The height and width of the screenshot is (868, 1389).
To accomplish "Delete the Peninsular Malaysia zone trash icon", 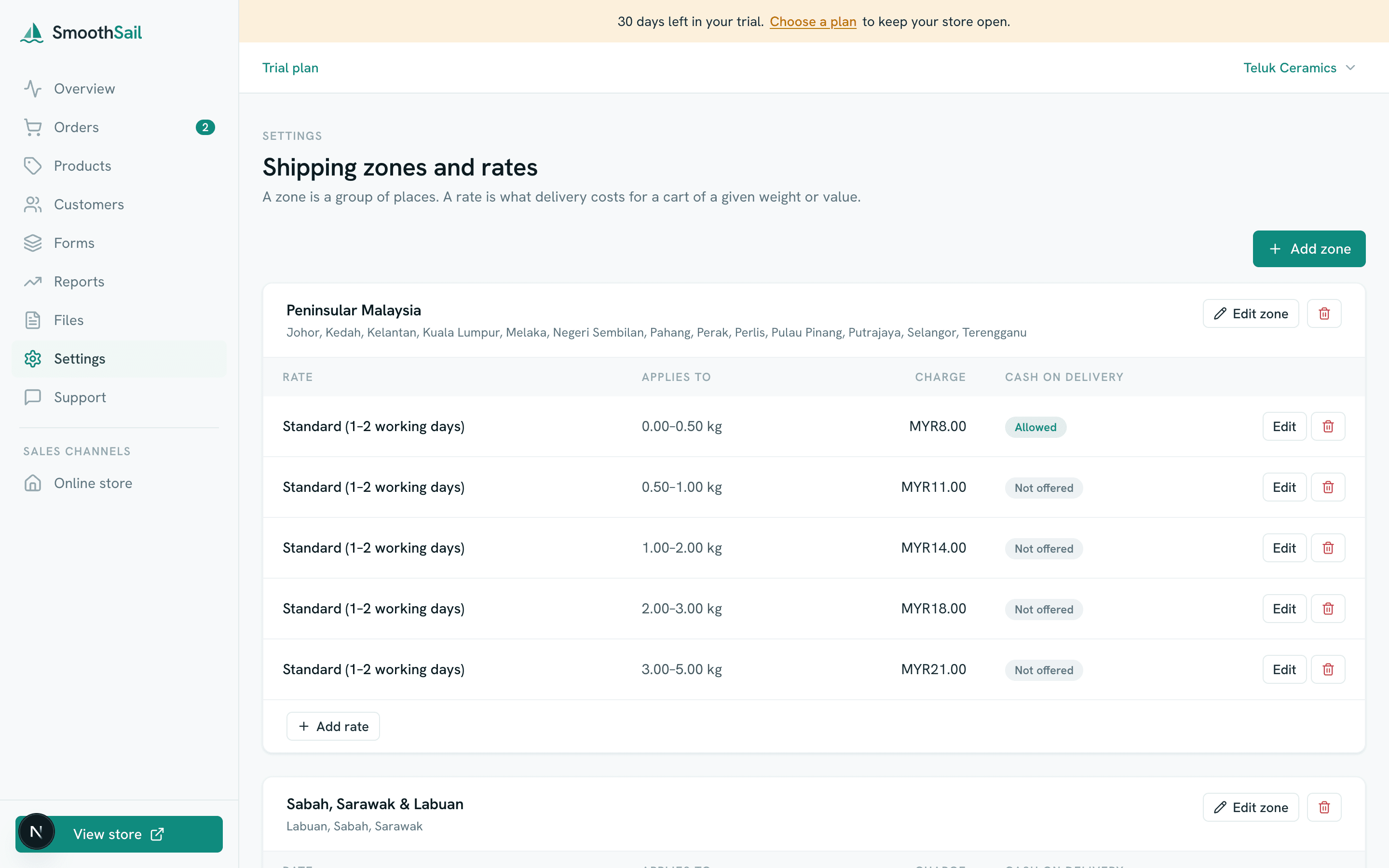I will (x=1323, y=313).
